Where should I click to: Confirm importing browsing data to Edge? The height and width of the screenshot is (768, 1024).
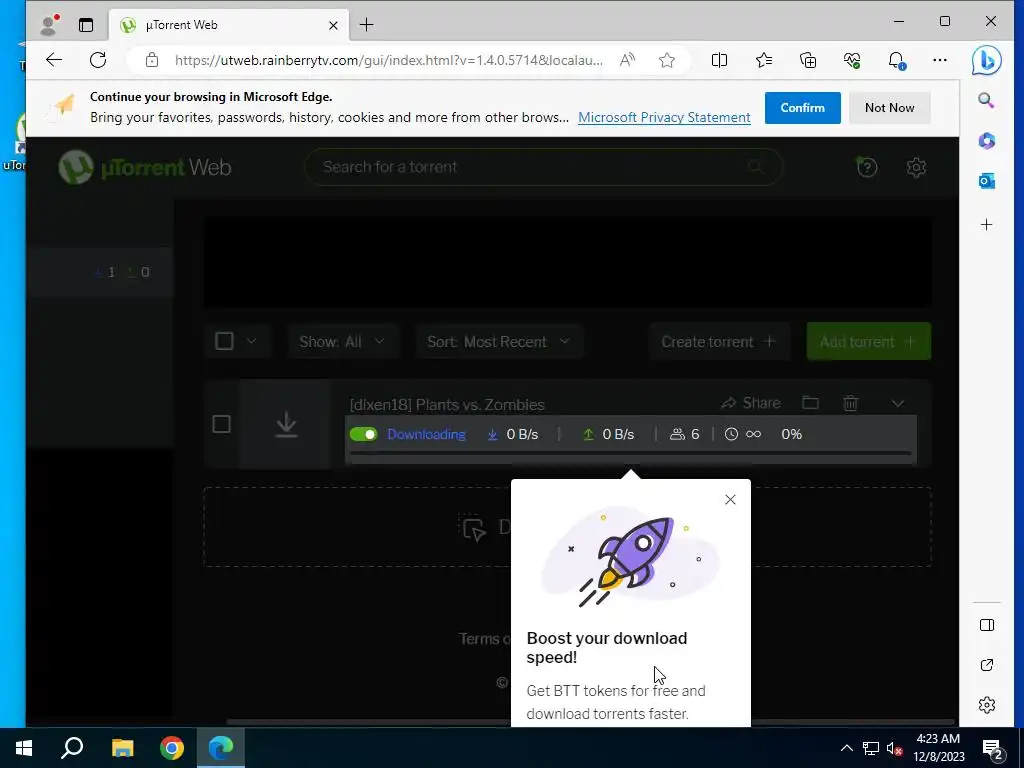[x=803, y=108]
